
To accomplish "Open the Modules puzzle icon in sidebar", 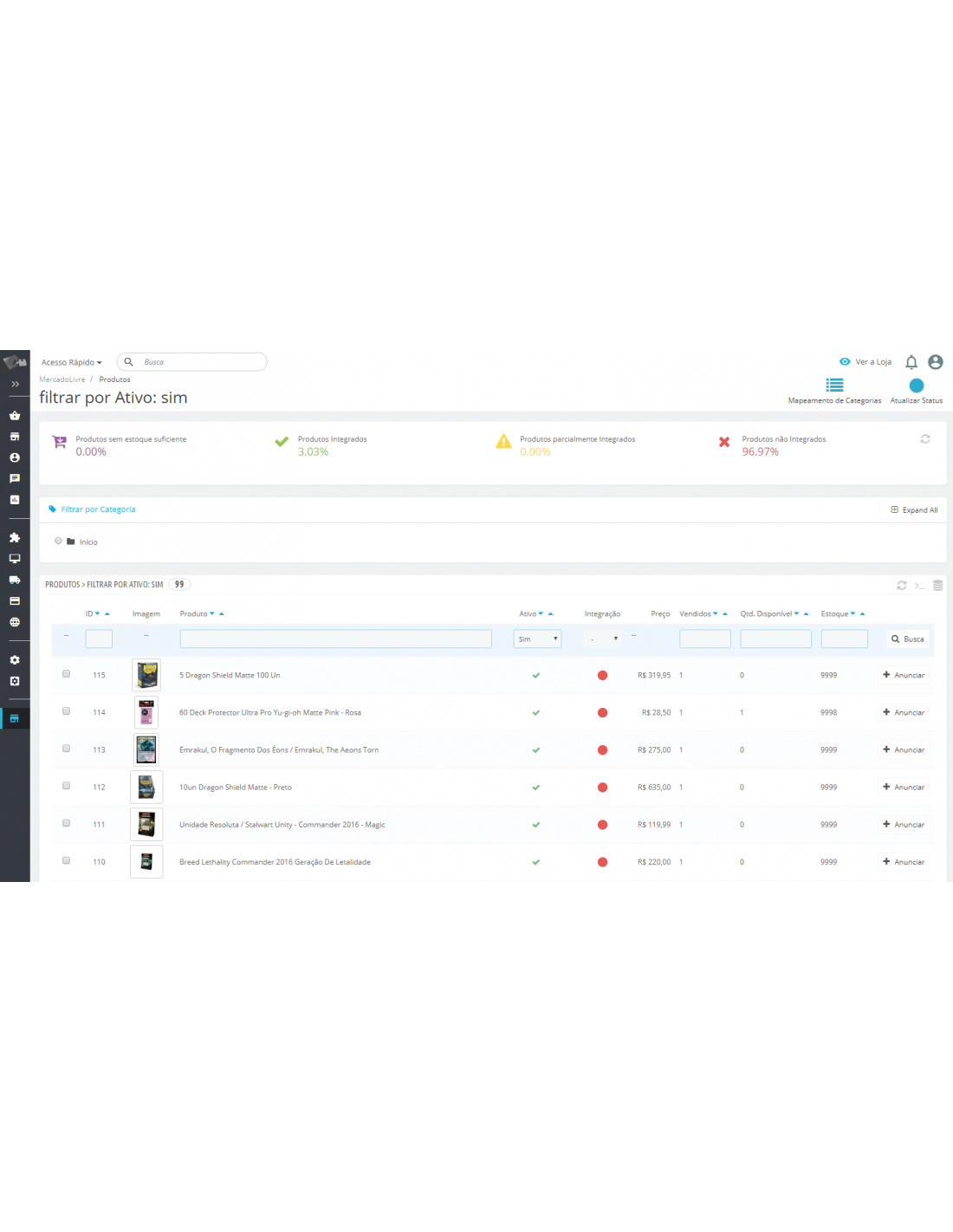I will point(15,538).
